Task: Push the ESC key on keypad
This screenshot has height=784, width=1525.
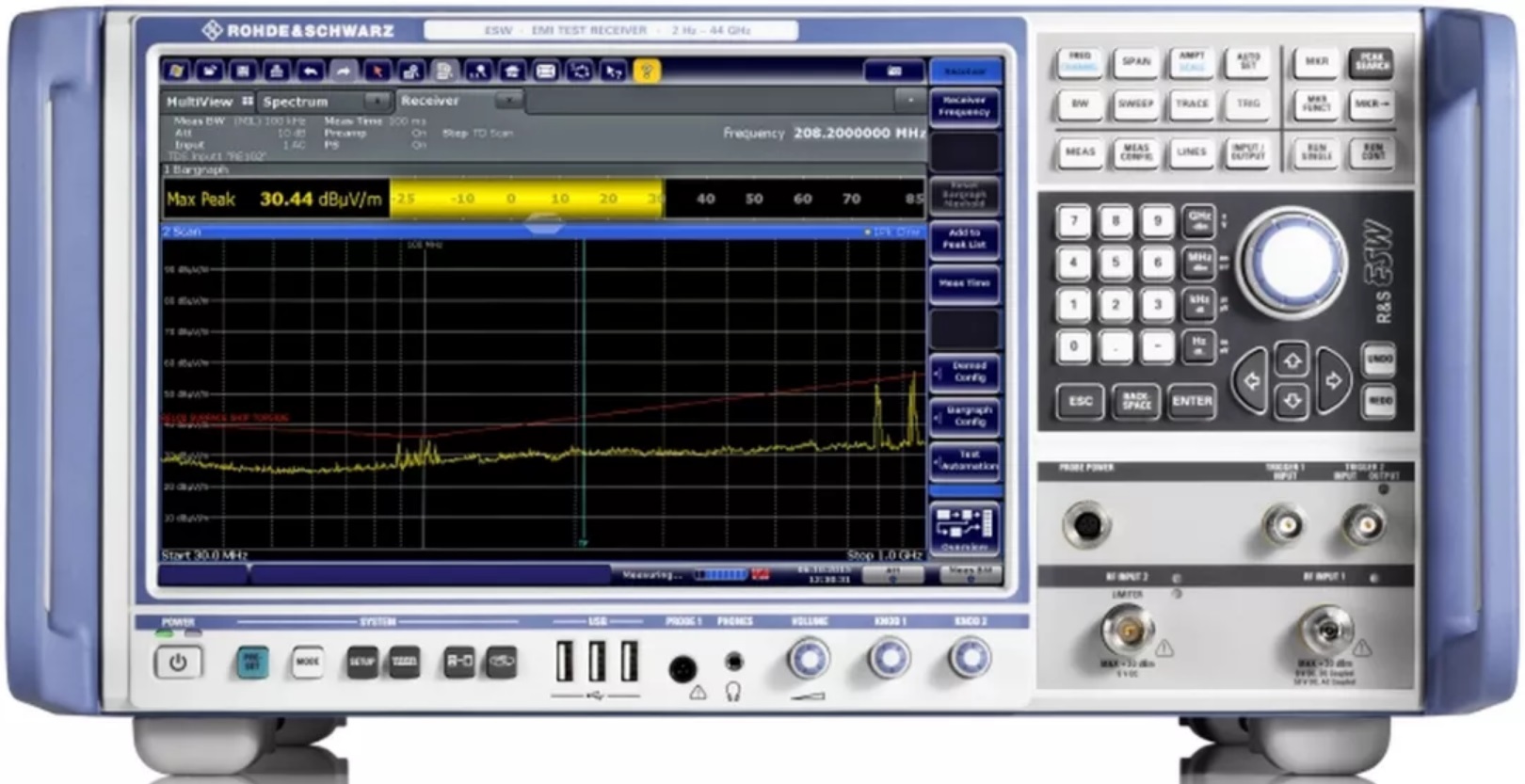Action: (1080, 401)
